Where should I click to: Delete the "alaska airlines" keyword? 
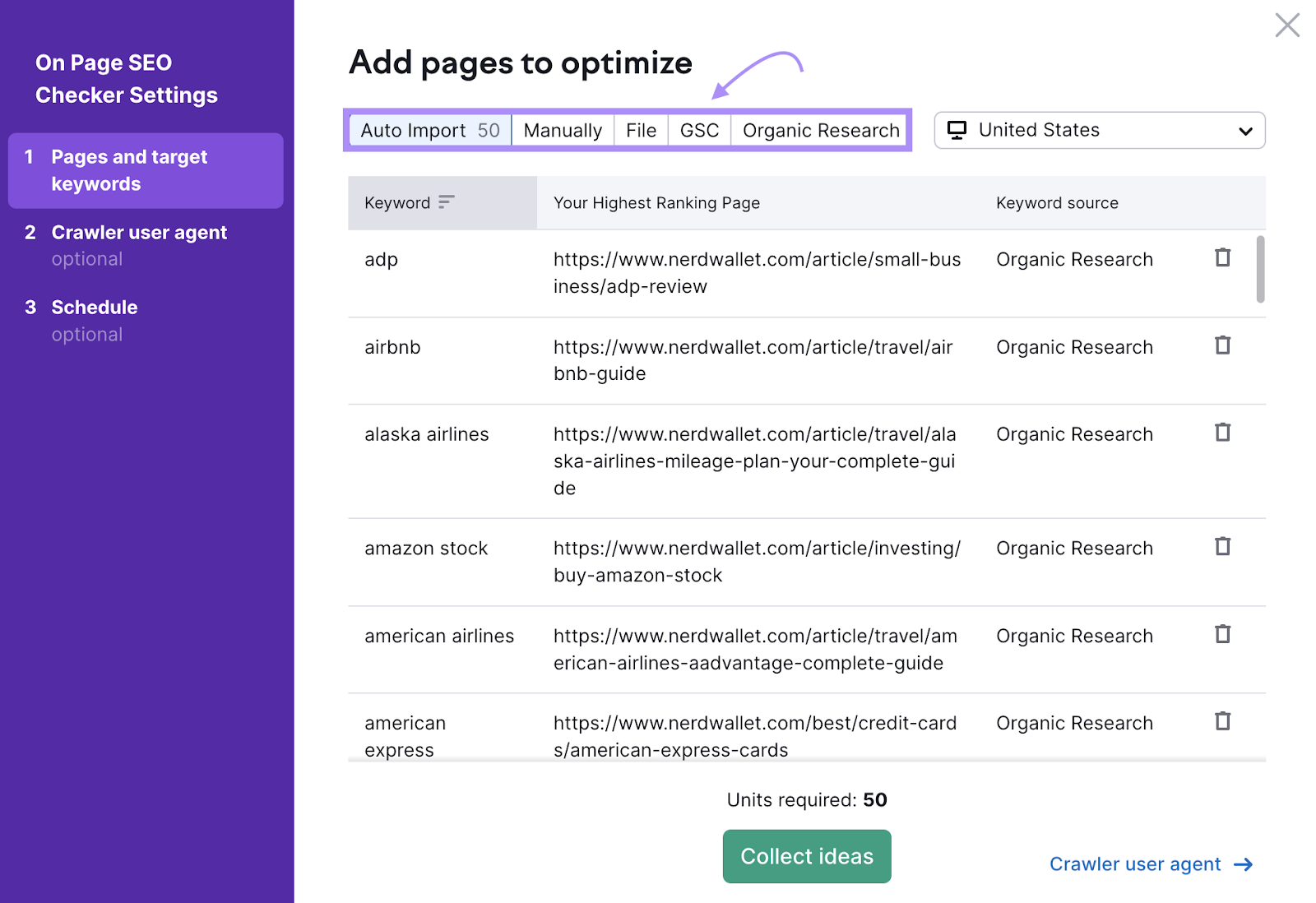[x=1223, y=432]
